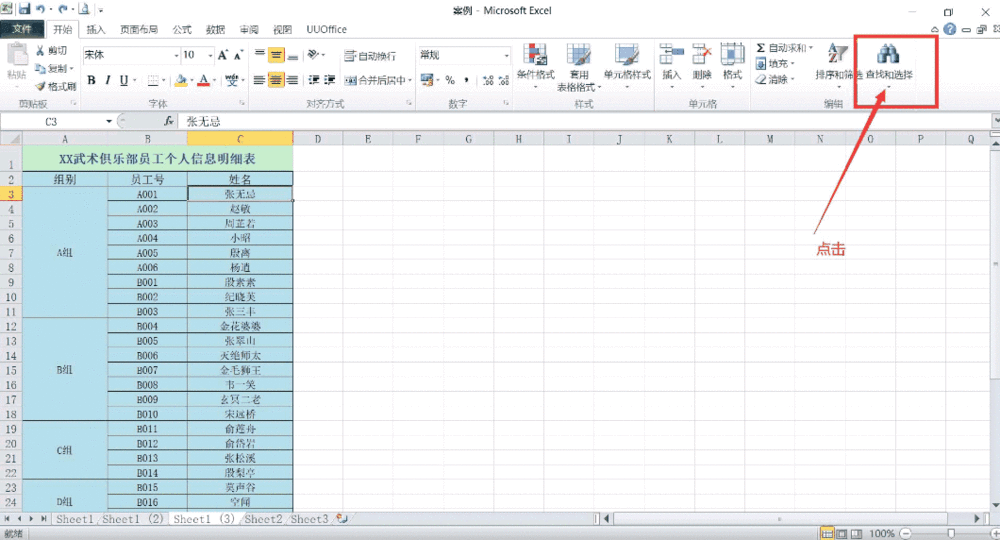
Task: Toggle bottom vertical alignment
Action: (292, 55)
